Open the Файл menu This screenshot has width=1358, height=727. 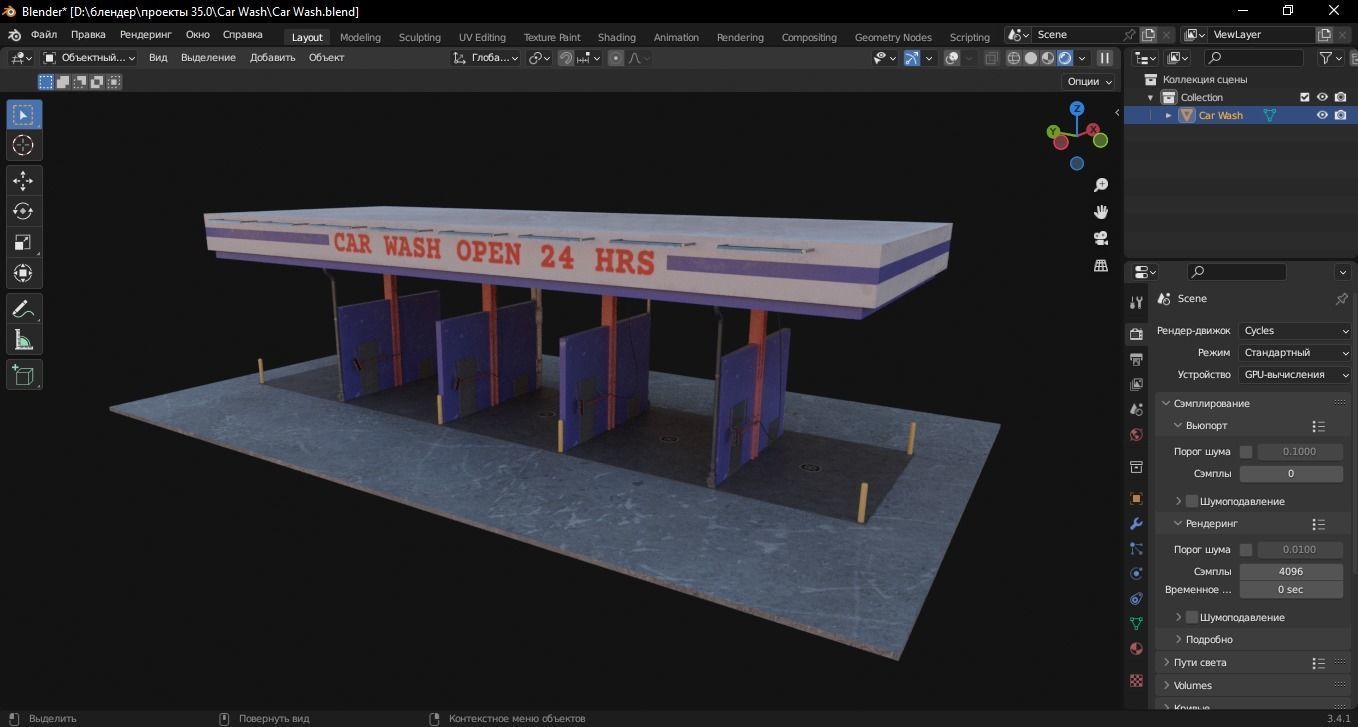[44, 35]
